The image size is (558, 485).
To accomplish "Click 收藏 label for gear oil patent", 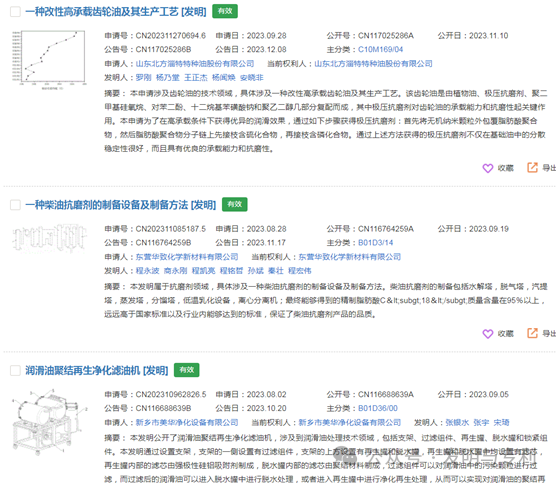I will coord(506,168).
